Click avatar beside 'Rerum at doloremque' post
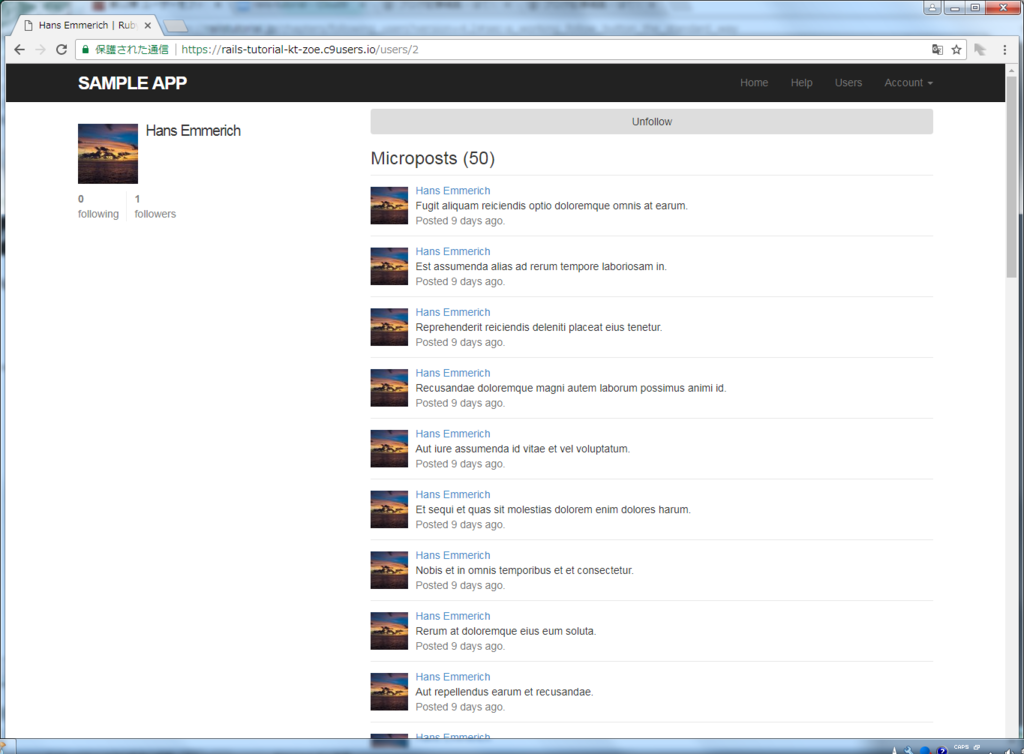Image resolution: width=1024 pixels, height=754 pixels. [x=389, y=631]
